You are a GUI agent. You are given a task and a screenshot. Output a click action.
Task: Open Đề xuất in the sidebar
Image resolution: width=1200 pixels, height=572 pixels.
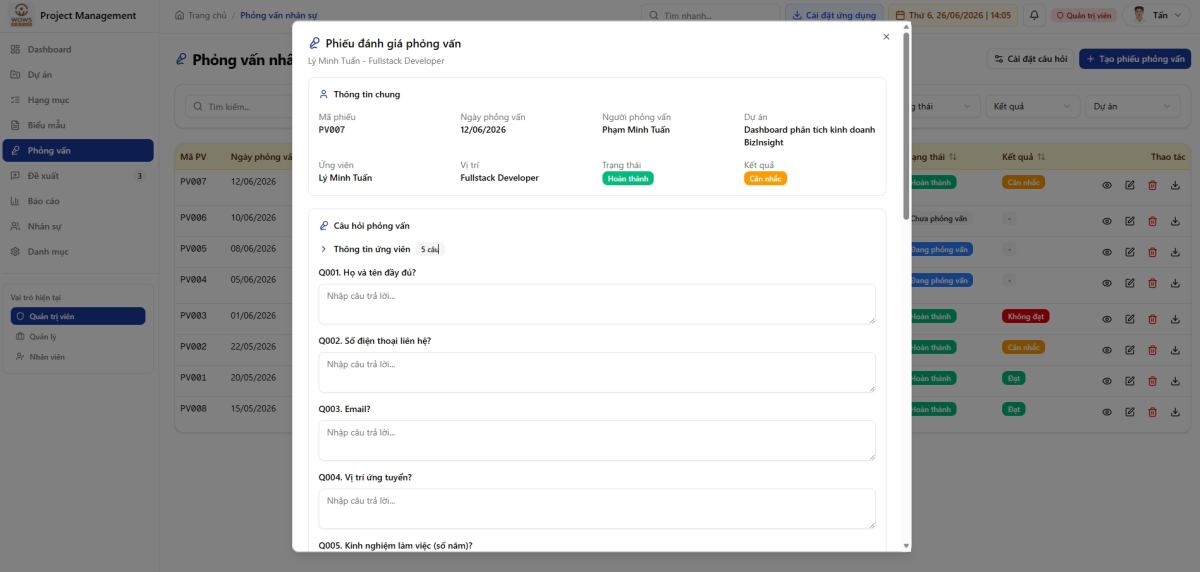coord(78,175)
